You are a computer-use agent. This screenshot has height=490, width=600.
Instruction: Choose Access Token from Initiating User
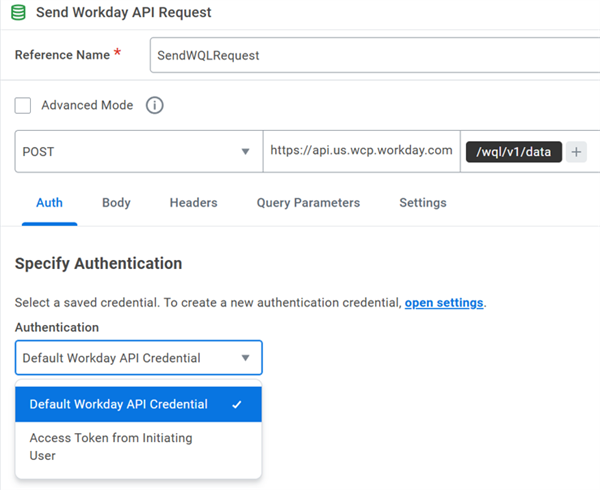point(139,447)
